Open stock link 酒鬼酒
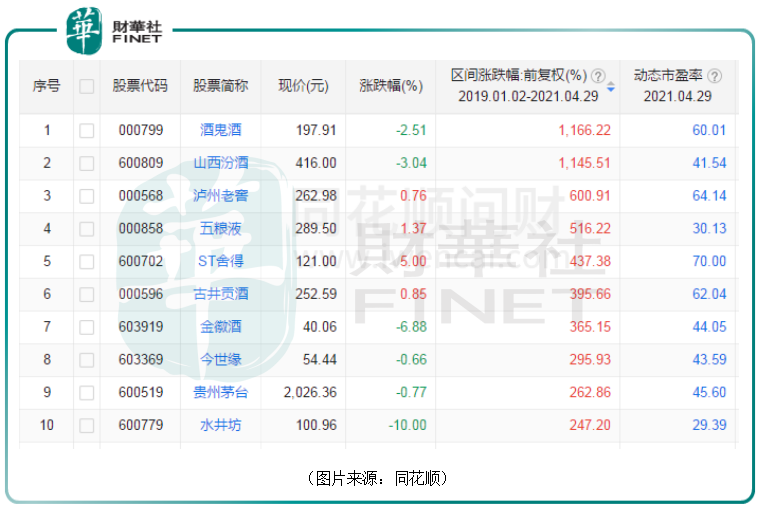 (221, 130)
